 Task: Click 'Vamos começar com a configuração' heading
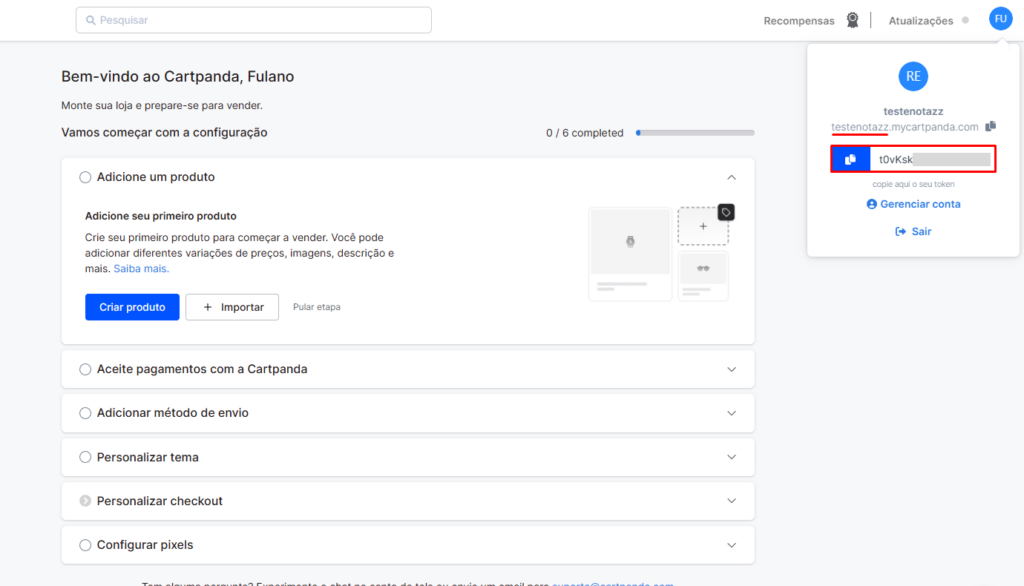click(164, 133)
